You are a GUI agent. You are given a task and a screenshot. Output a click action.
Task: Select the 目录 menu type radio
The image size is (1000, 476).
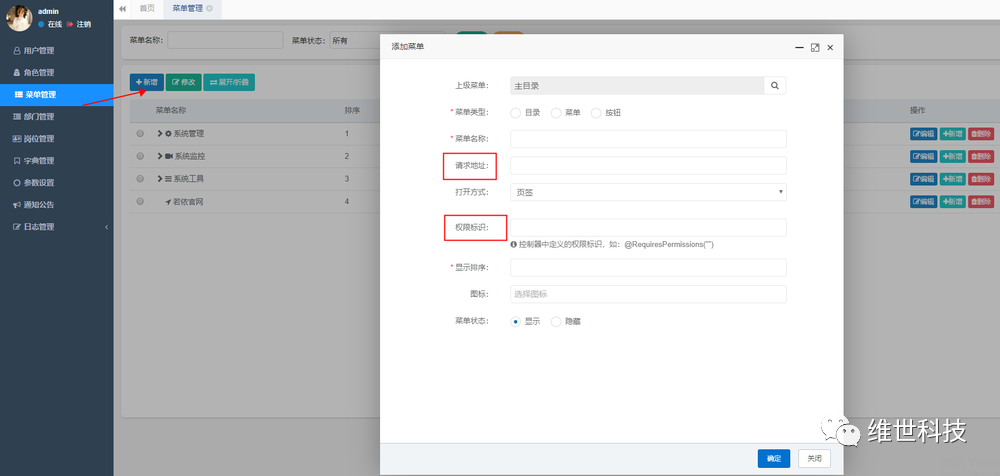[515, 113]
